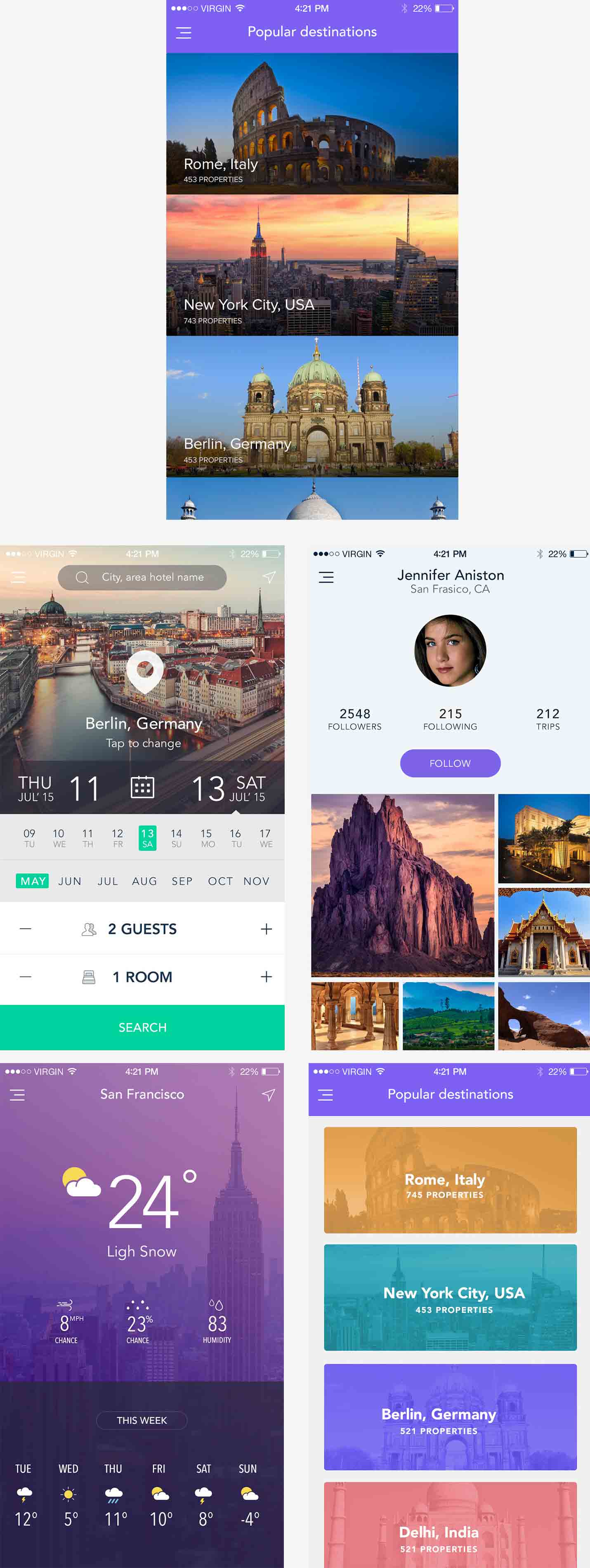The height and width of the screenshot is (1568, 590).
Task: Open purple Berlin, Germany 521 properties card
Action: pos(450,1417)
